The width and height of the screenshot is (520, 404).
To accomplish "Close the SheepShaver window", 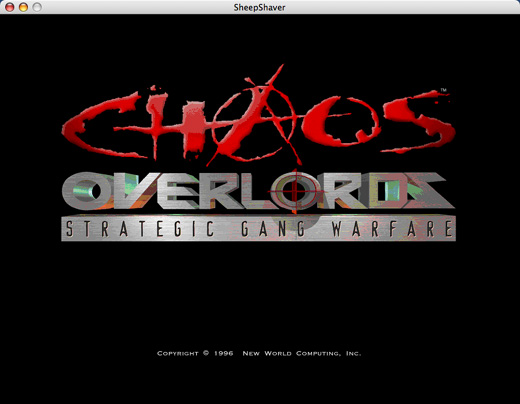I will 10,7.
